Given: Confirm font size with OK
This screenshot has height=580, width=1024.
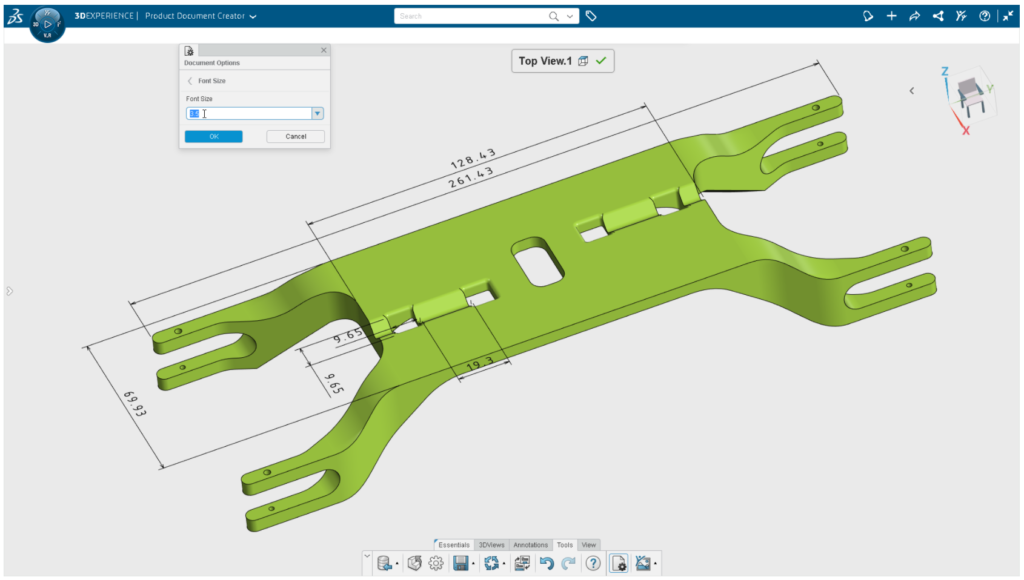Looking at the screenshot, I should 212,136.
